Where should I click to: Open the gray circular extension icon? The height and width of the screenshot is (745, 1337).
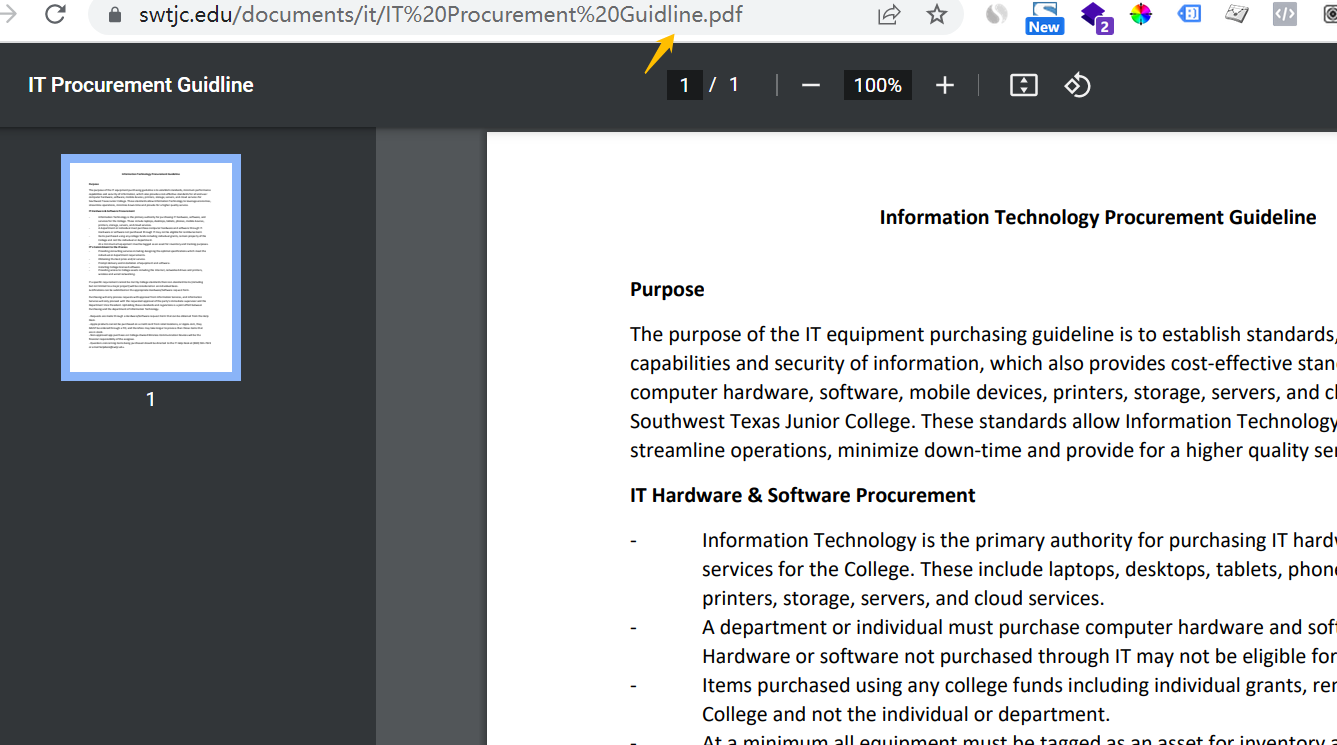pyautogui.click(x=996, y=14)
